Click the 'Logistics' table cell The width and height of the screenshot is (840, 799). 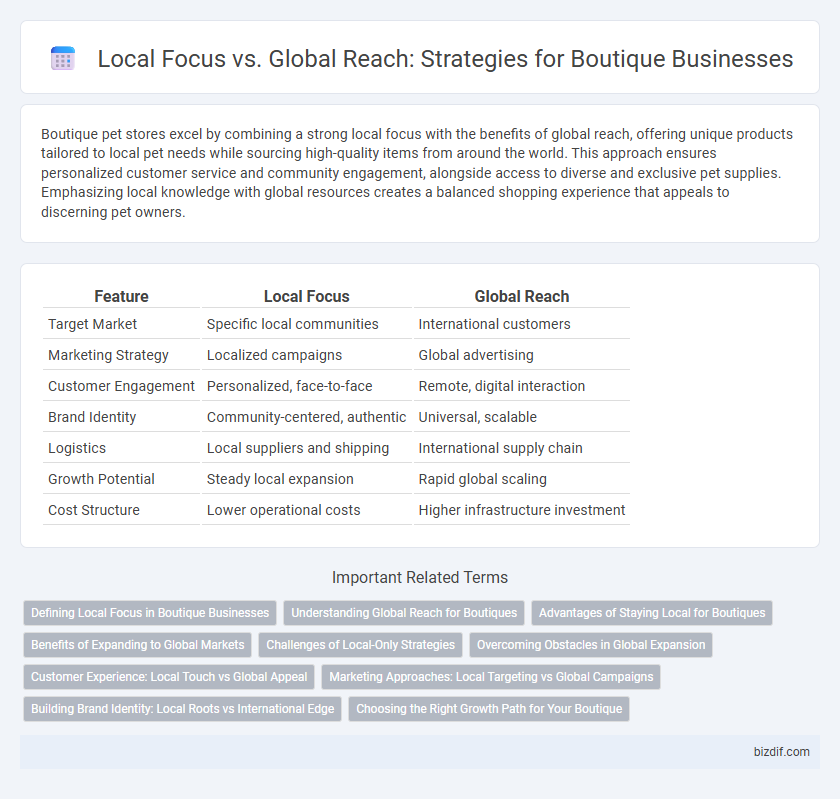tap(121, 448)
